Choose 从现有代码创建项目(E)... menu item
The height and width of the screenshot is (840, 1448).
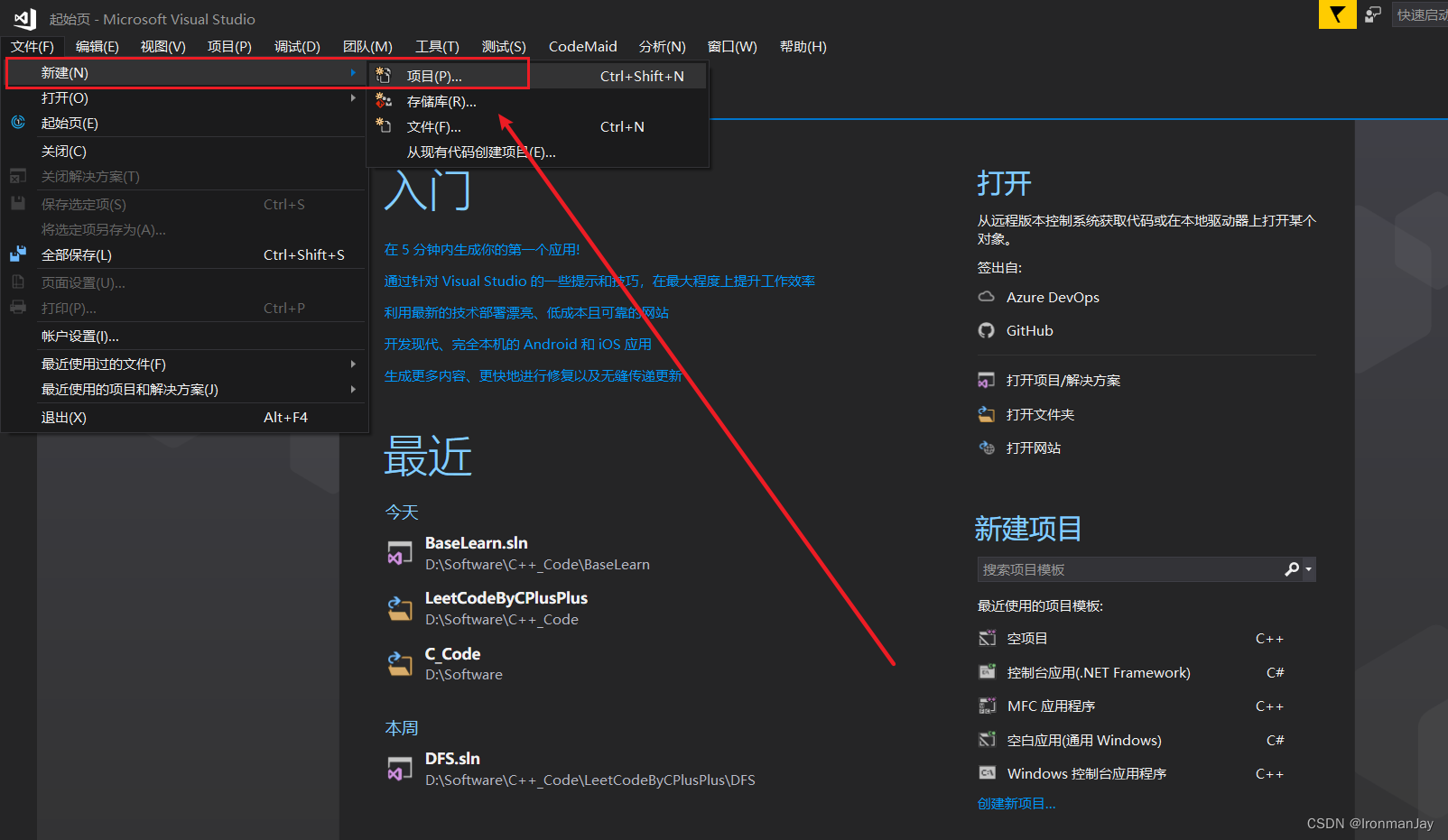(x=537, y=152)
